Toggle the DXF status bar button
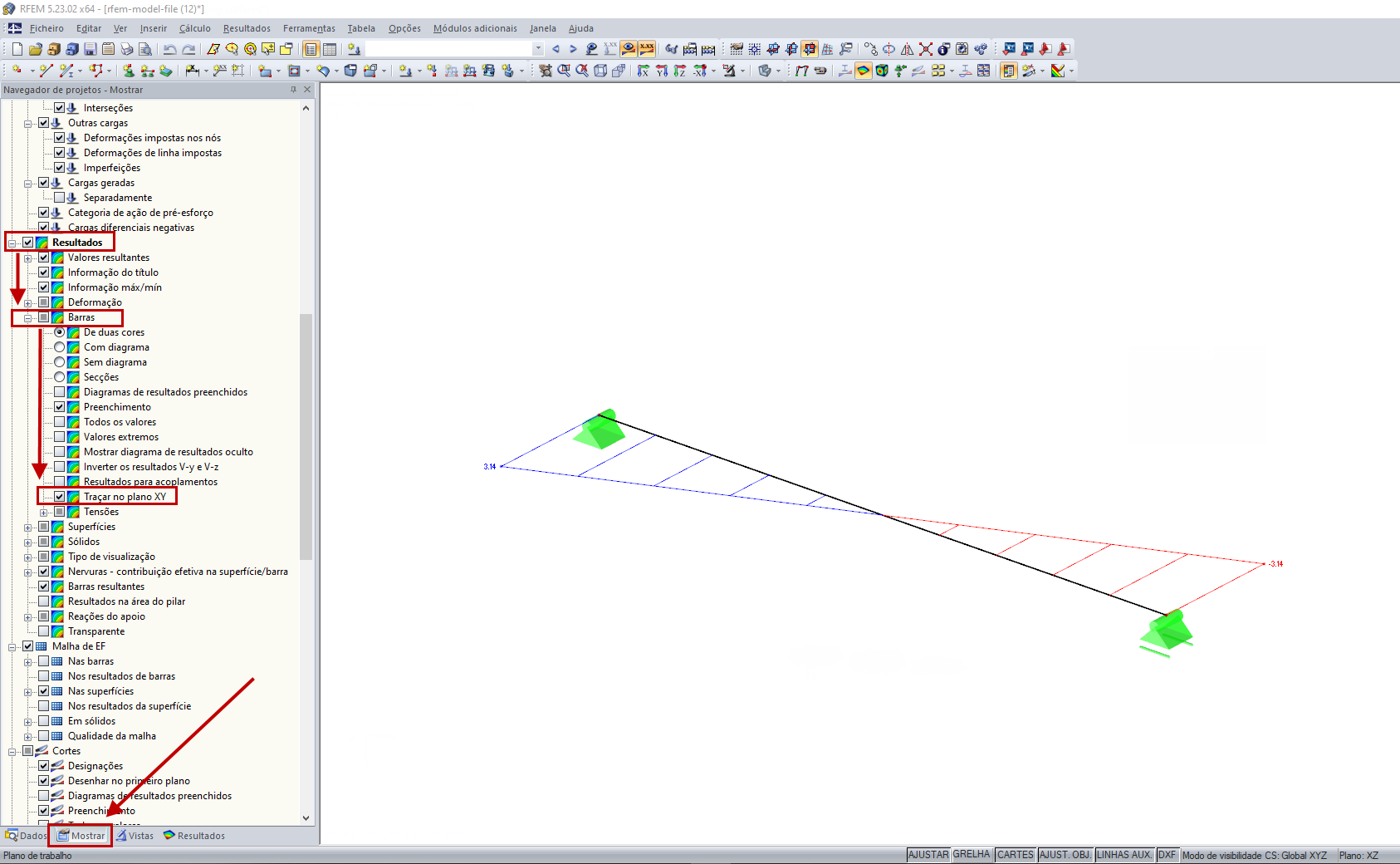Viewport: 1400px width, 864px height. (1167, 855)
